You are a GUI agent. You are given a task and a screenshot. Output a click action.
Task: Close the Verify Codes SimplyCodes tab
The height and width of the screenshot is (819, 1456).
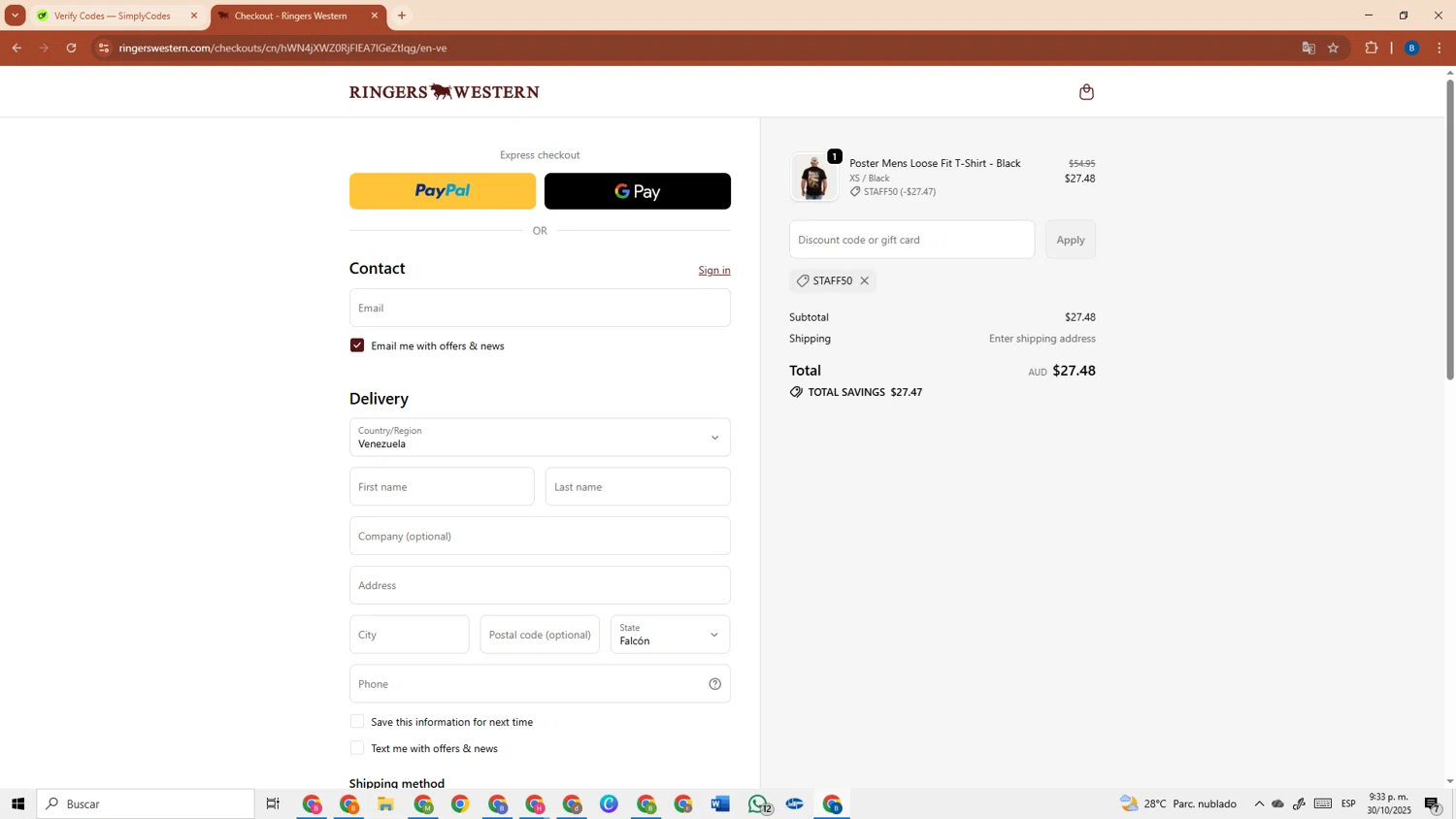(194, 16)
